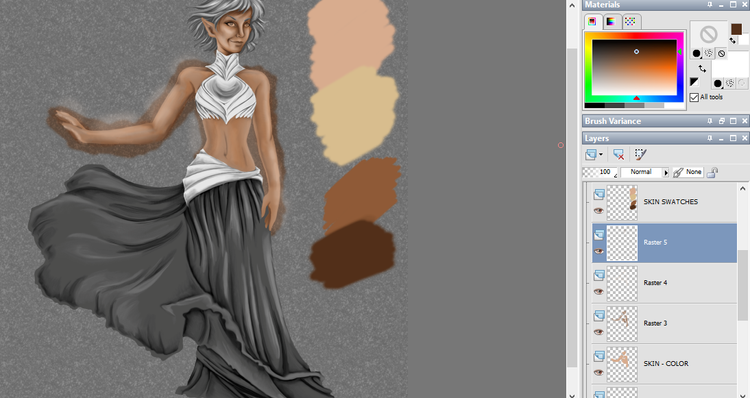The height and width of the screenshot is (398, 750).
Task: Toggle the All tools checkbox
Action: pos(694,97)
